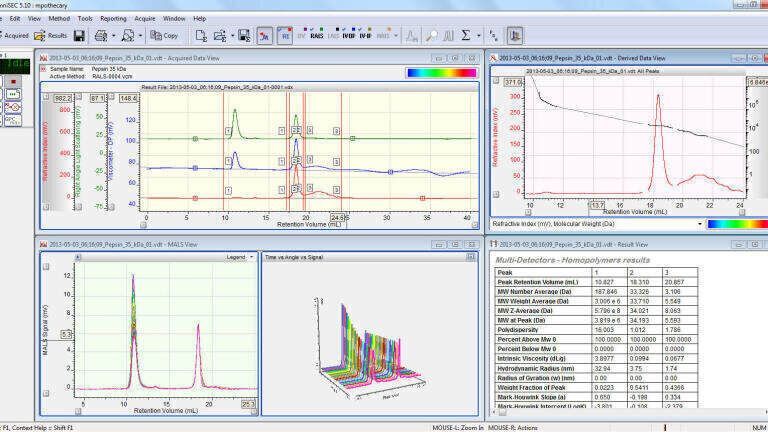
Task: Click the open analysis file icon
Action: coord(220,36)
